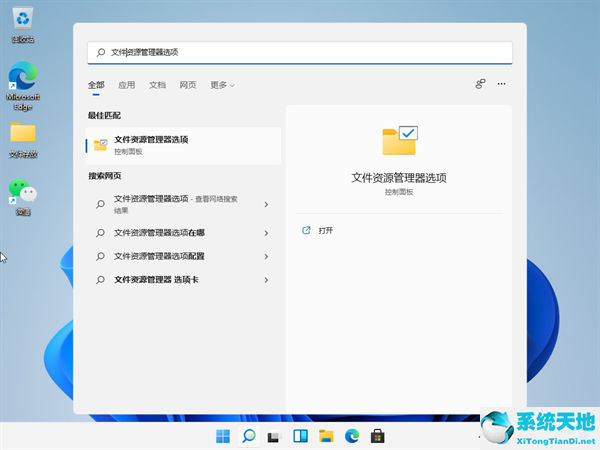Open the yellow folder on the desktop
The height and width of the screenshot is (450, 600).
tap(23, 139)
